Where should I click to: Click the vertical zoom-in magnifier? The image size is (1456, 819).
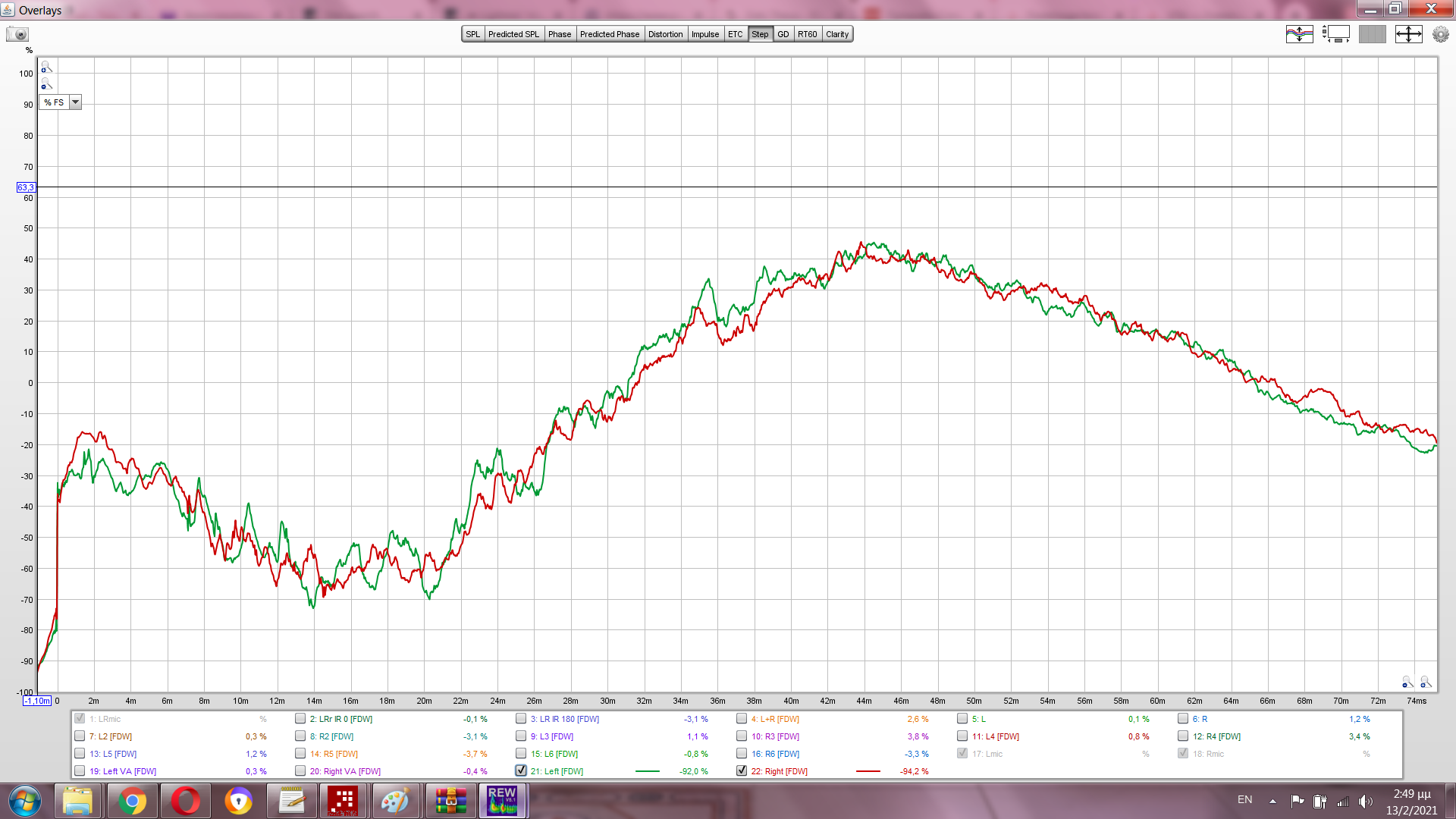tap(46, 67)
